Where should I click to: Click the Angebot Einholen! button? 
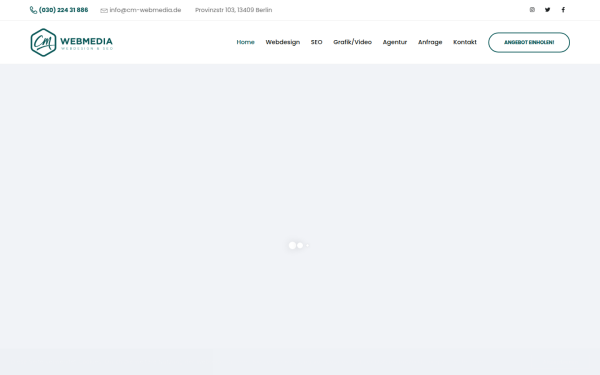529,42
